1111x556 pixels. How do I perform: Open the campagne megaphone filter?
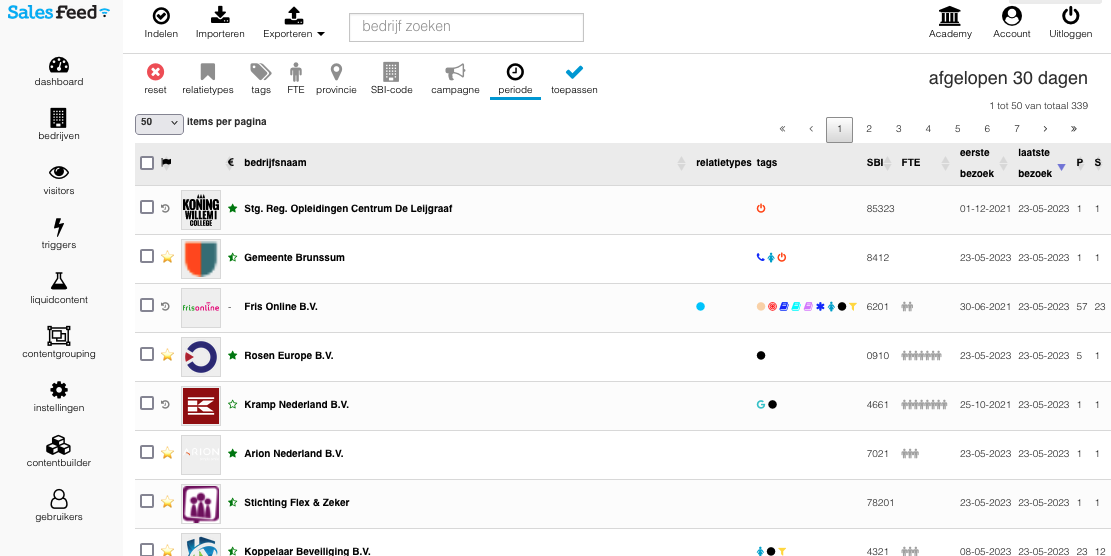point(455,72)
